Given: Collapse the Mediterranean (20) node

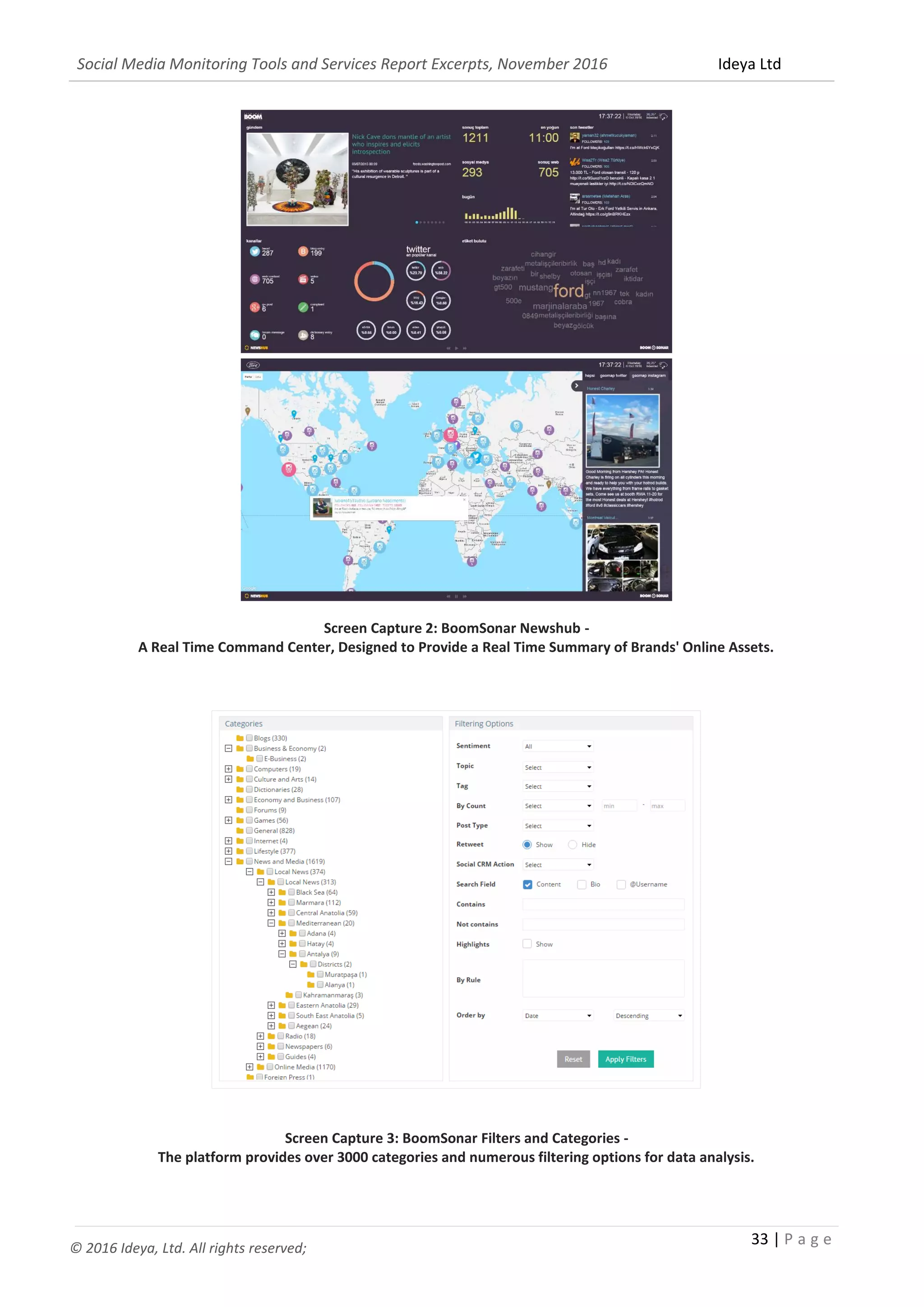Looking at the screenshot, I should click(272, 923).
